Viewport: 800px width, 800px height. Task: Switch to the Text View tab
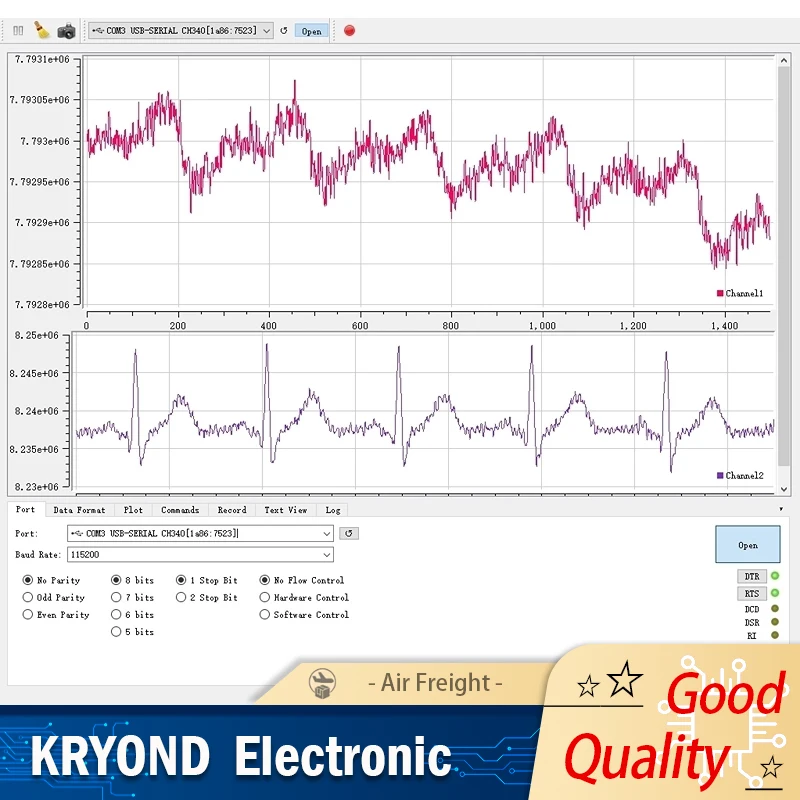(286, 510)
